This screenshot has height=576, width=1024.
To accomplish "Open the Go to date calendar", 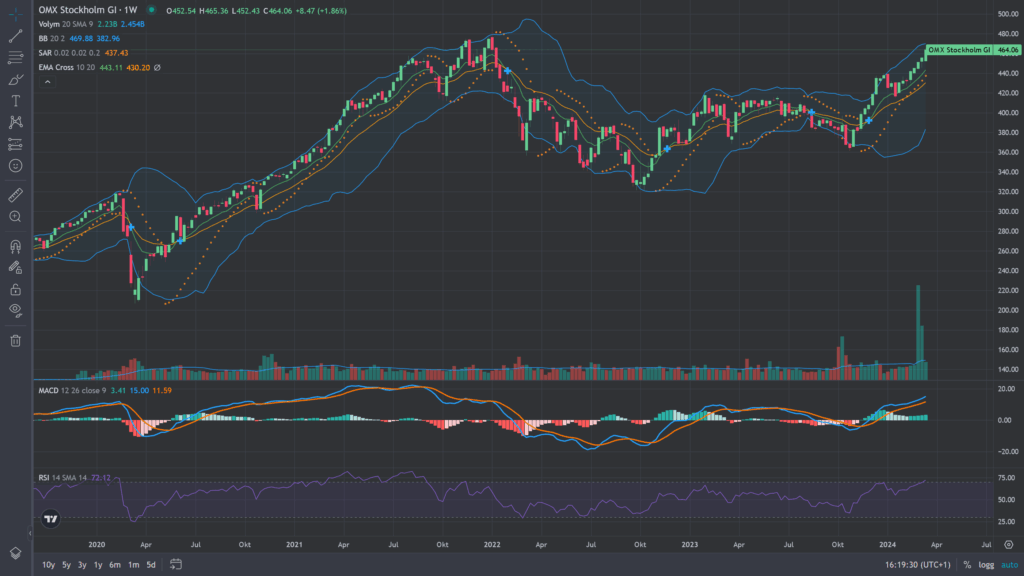I will 174,565.
